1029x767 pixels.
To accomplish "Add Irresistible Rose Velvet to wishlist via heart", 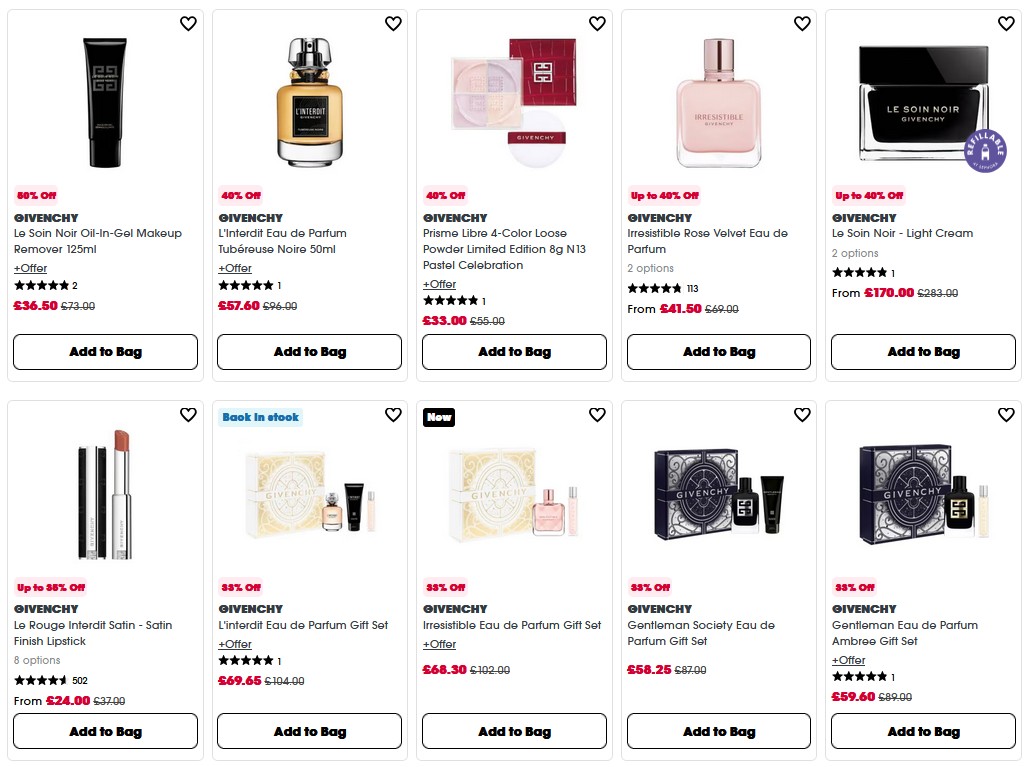I will tap(801, 23).
